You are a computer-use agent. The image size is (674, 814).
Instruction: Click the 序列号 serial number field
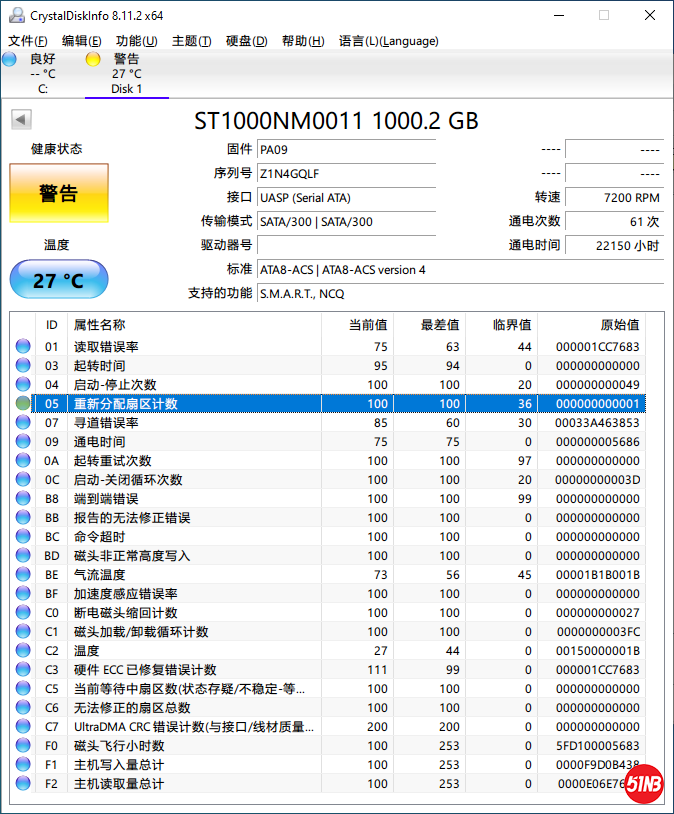(x=345, y=173)
